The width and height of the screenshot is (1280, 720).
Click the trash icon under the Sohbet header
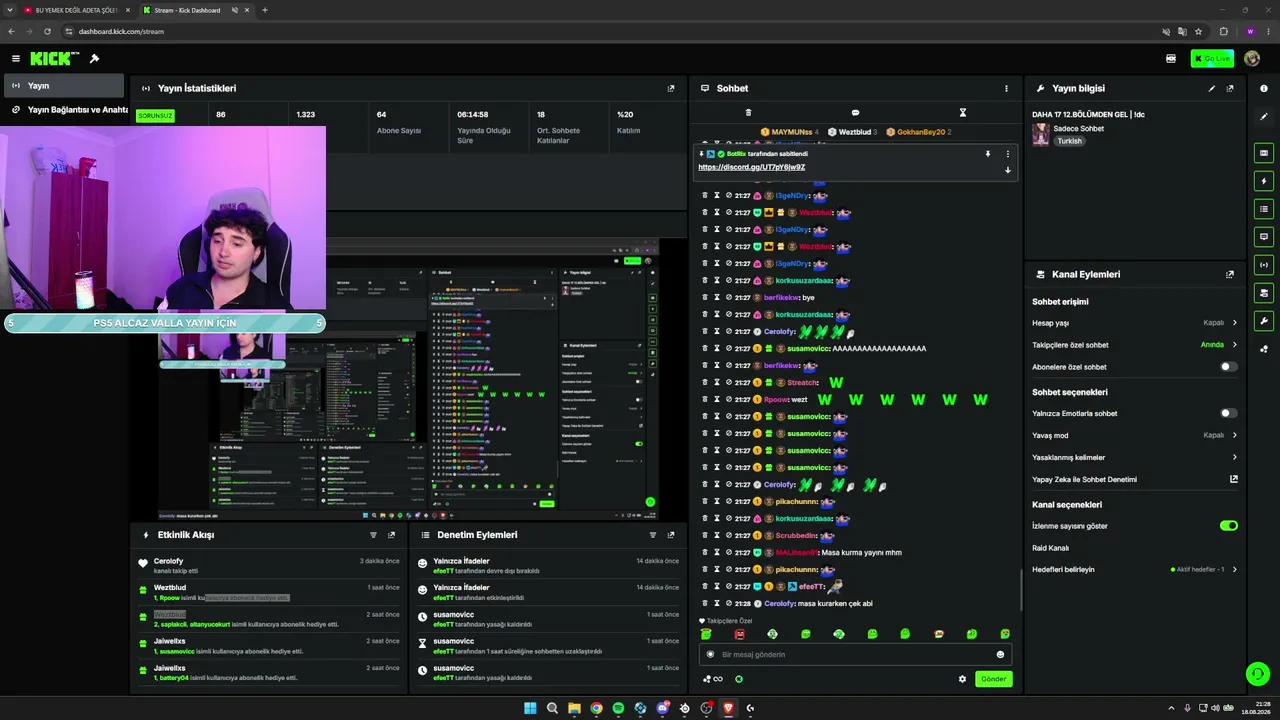click(x=748, y=113)
